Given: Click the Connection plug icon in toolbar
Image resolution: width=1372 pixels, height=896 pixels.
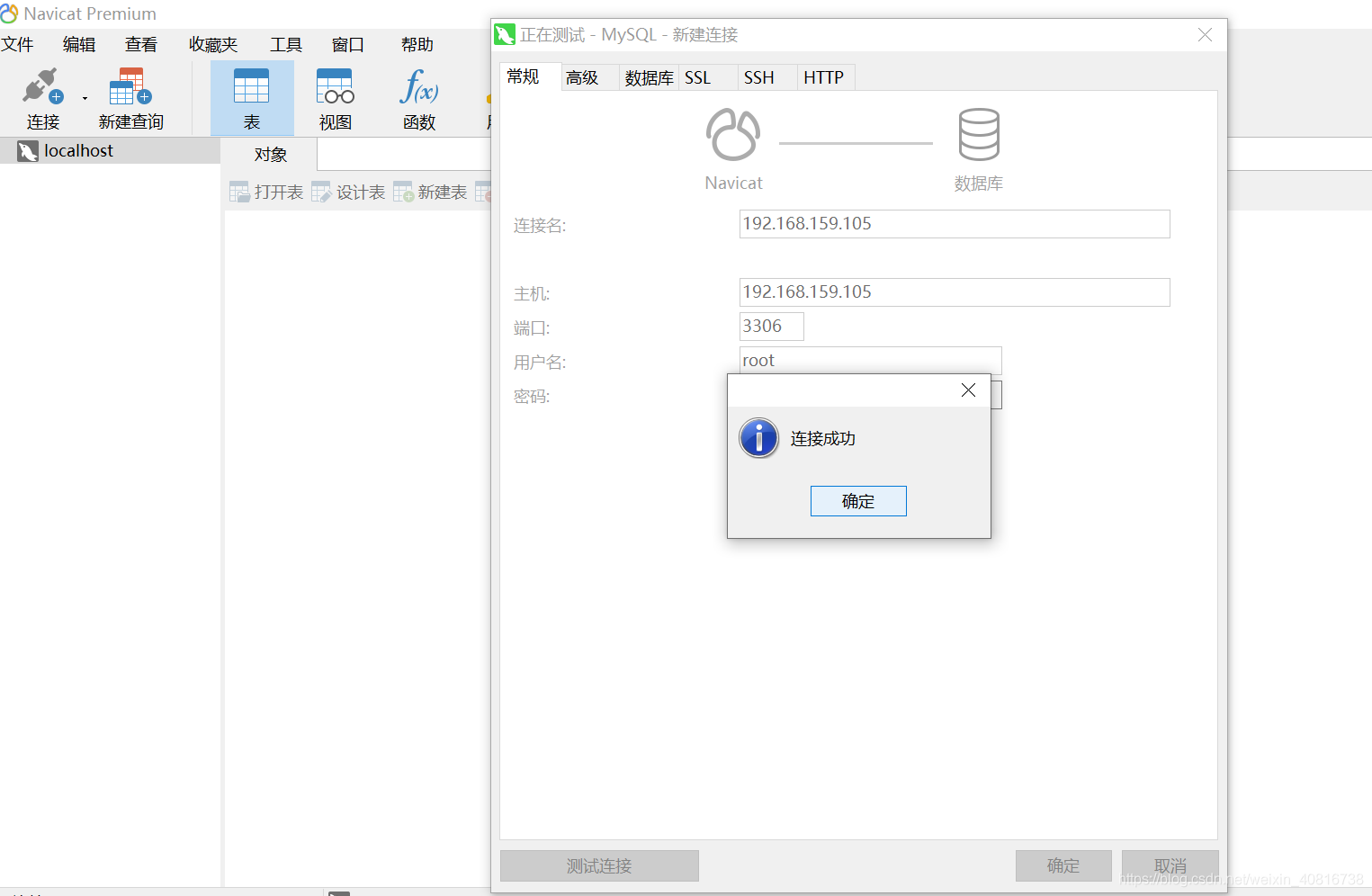Looking at the screenshot, I should click(42, 86).
